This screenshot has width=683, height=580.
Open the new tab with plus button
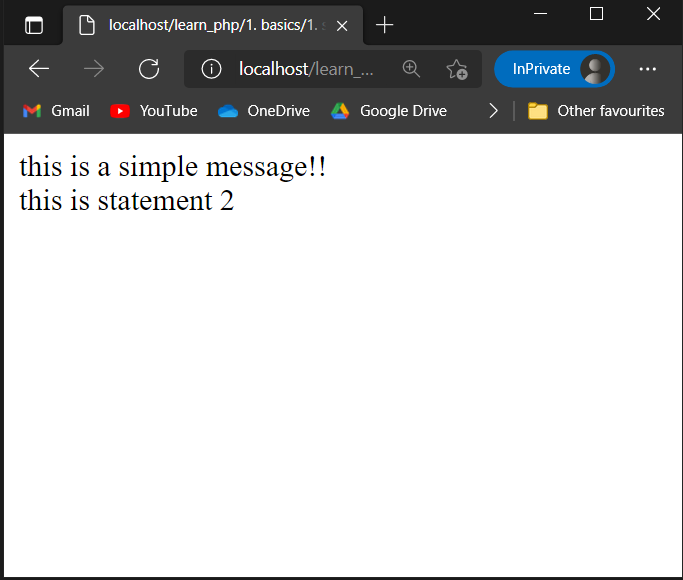click(x=385, y=25)
